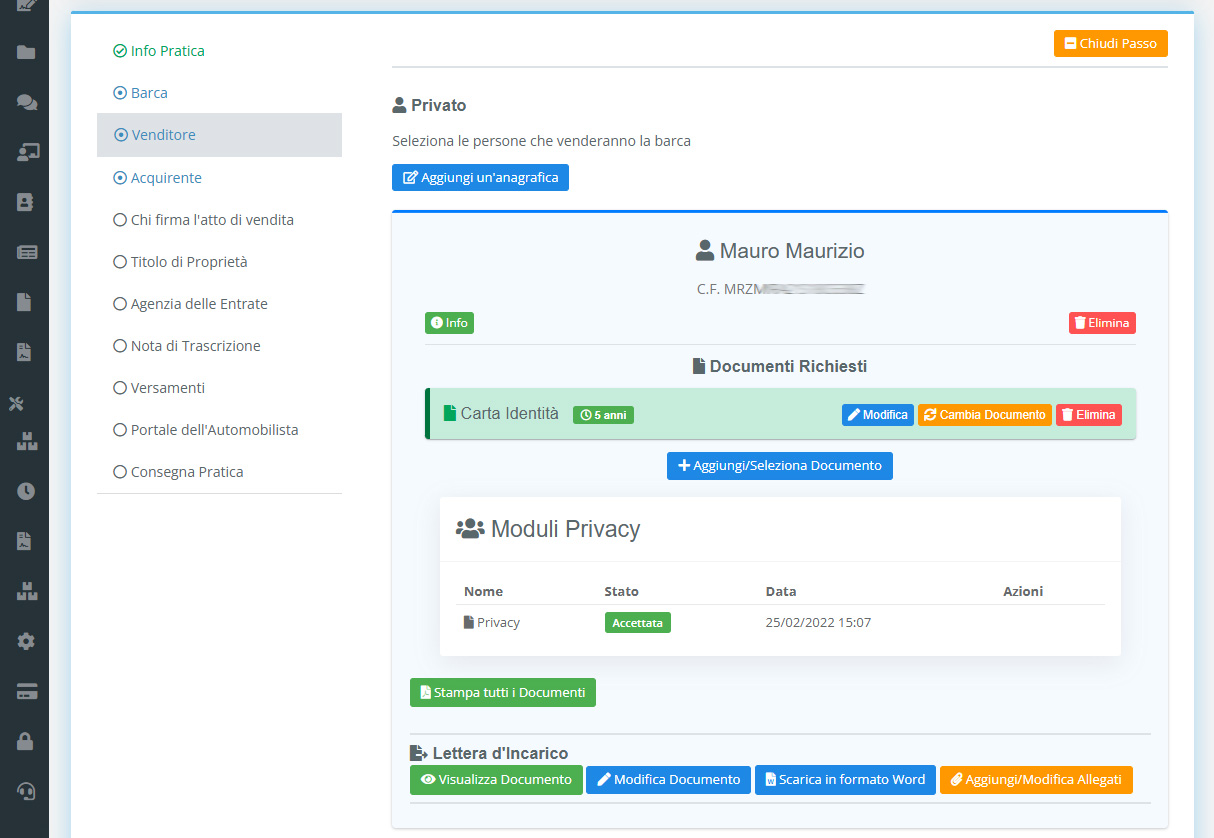Viewport: 1214px width, 838px height.
Task: Click the clock icon in the sidebar
Action: (x=26, y=491)
